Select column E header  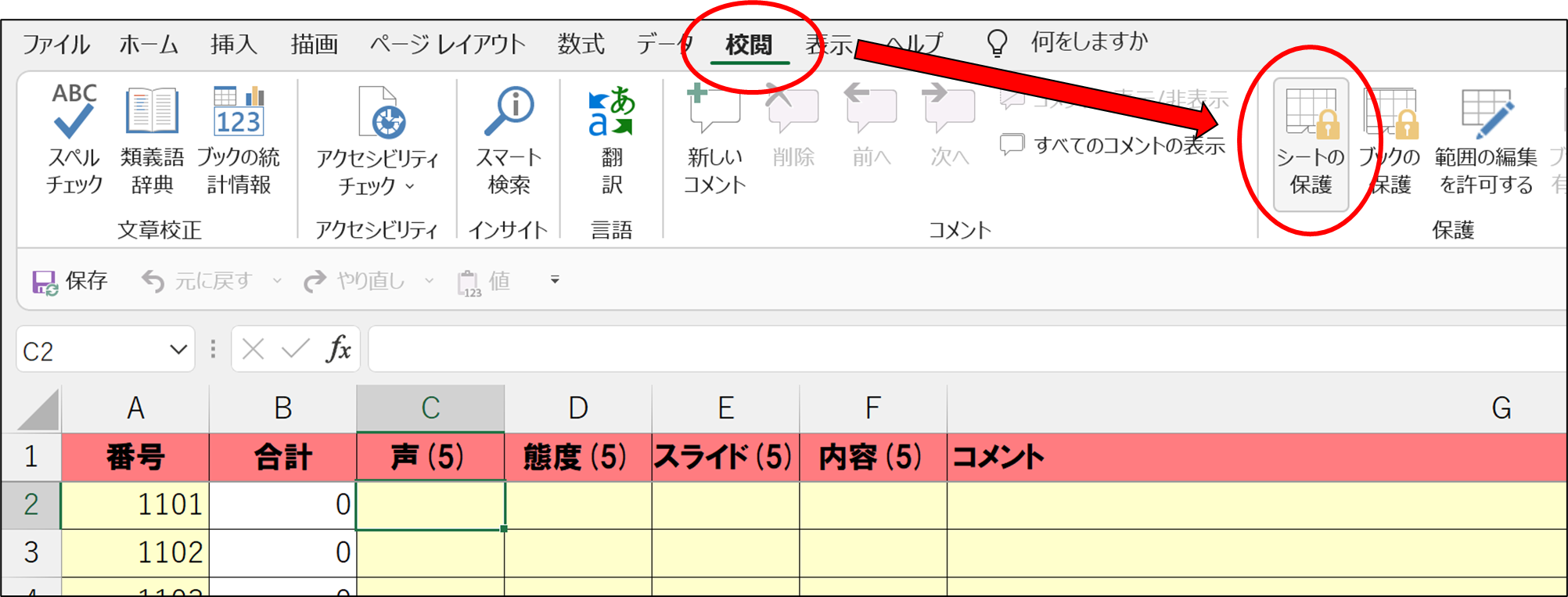pos(725,408)
